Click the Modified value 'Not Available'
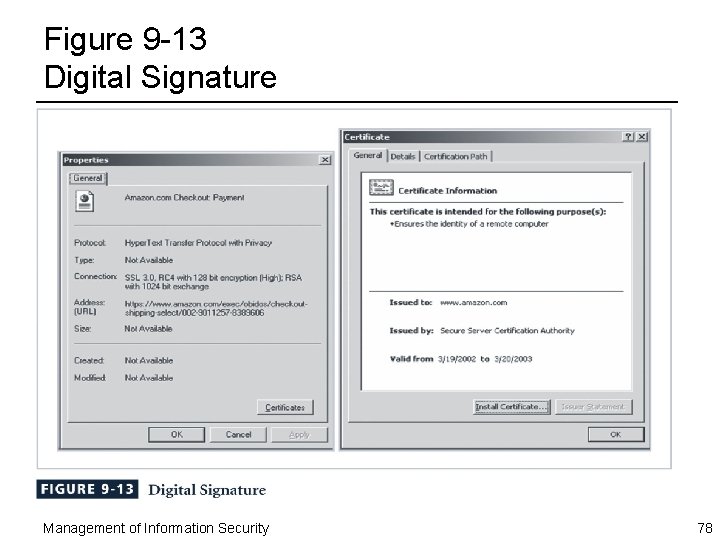Image resolution: width=720 pixels, height=540 pixels. [149, 378]
